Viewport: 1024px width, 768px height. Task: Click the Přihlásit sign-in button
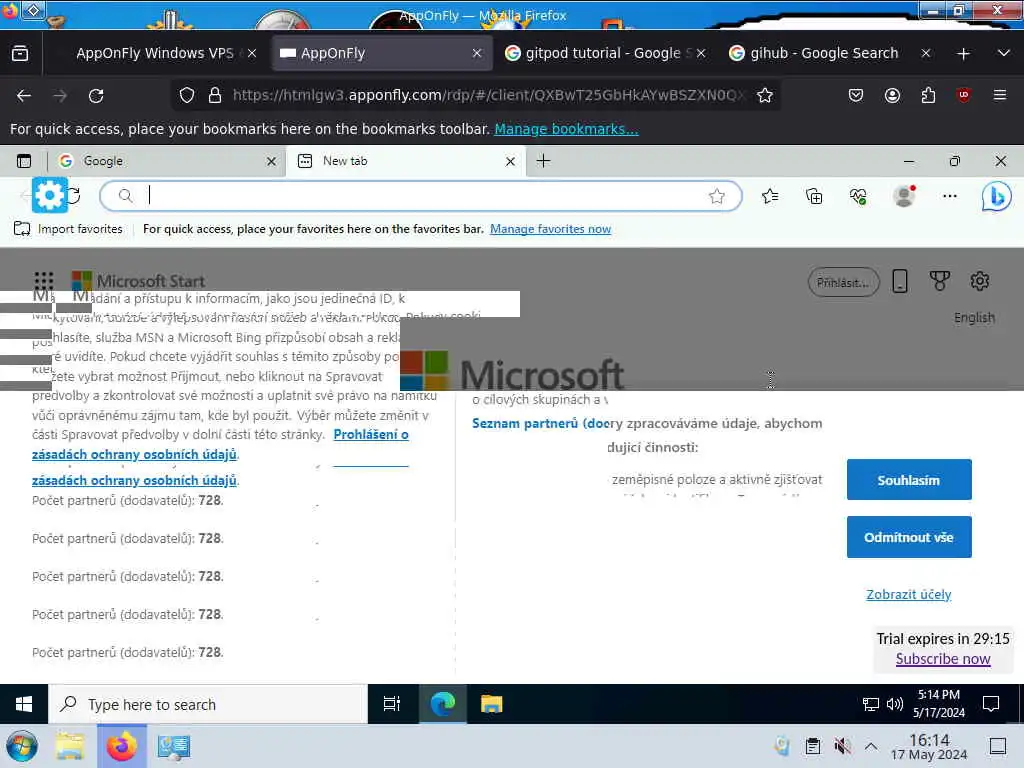pyautogui.click(x=844, y=282)
